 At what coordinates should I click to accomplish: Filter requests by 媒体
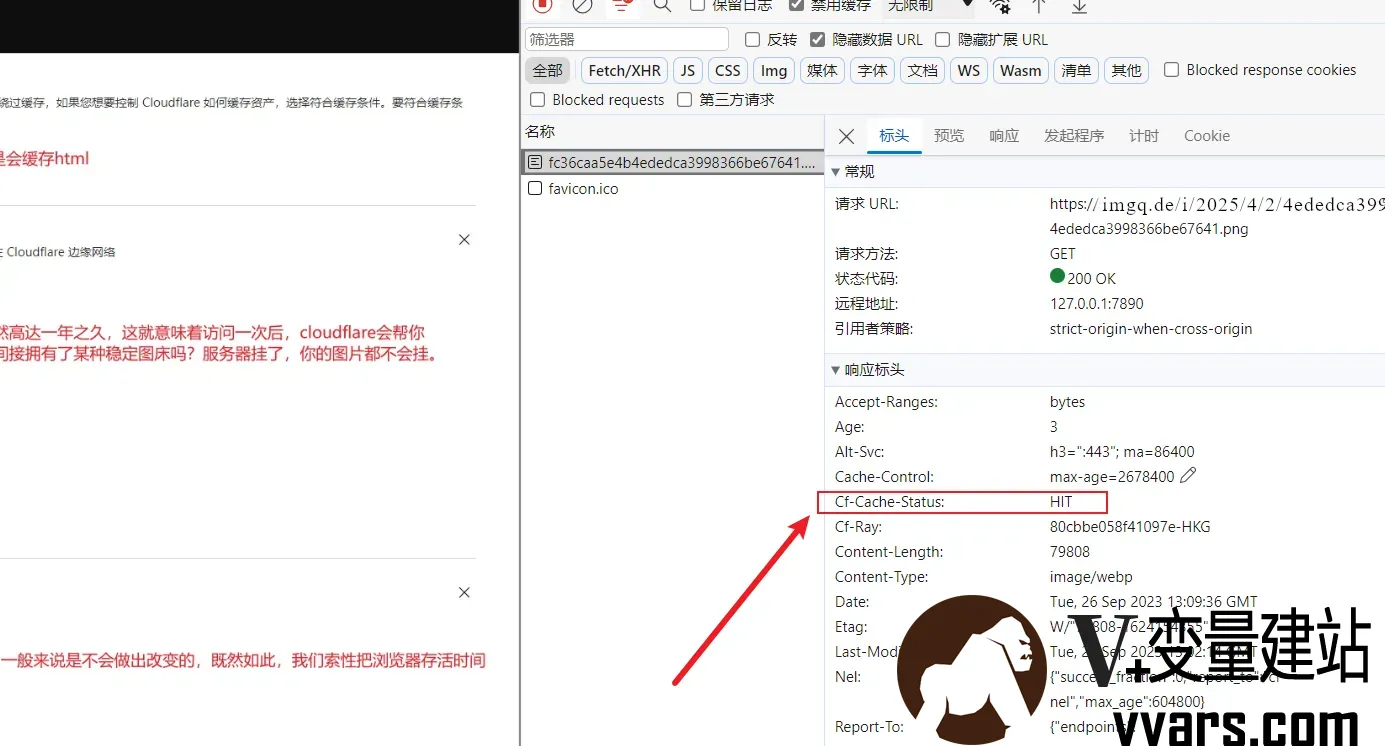(x=822, y=71)
